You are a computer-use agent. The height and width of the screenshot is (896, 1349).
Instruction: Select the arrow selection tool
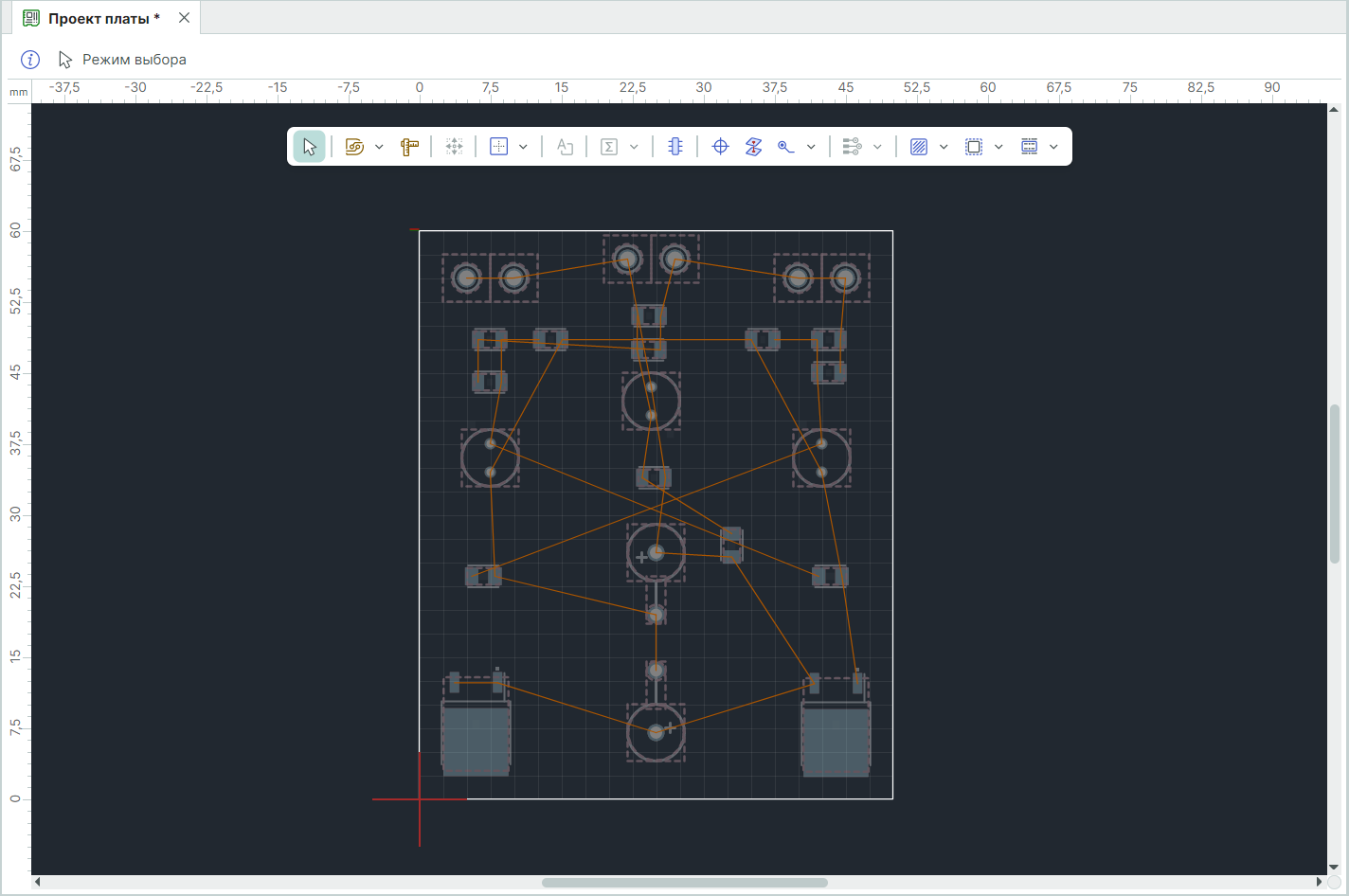pyautogui.click(x=309, y=147)
